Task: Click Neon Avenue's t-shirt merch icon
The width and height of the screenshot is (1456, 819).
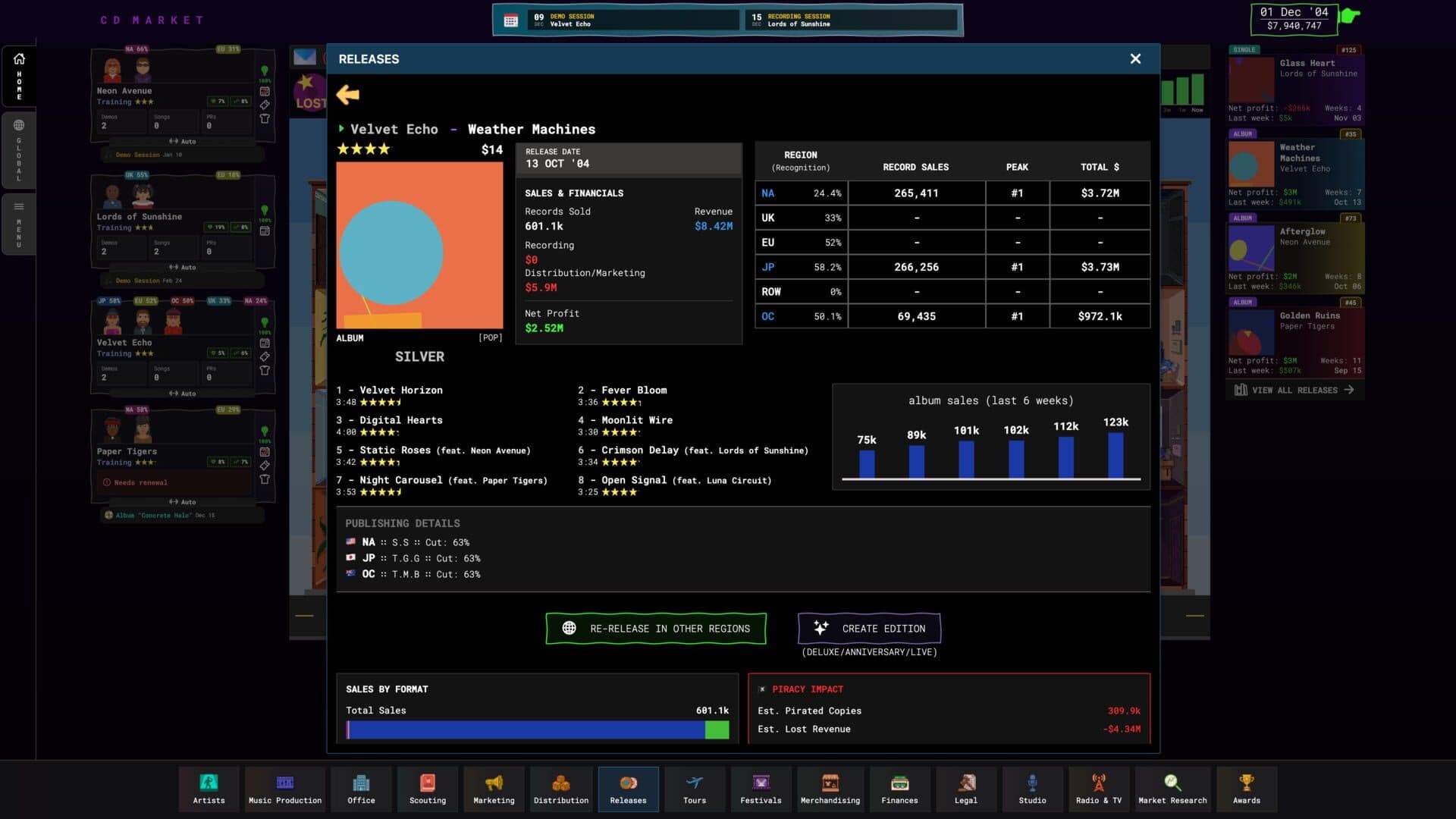Action: tap(265, 118)
